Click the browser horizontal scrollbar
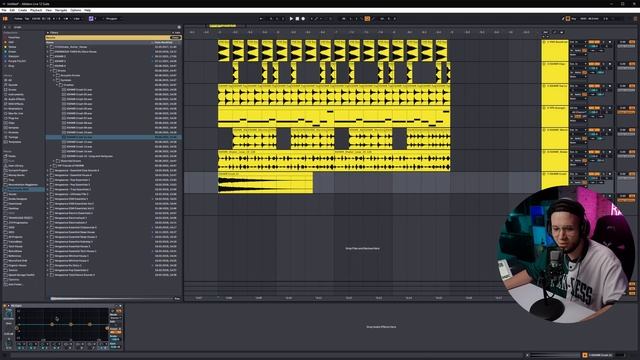This screenshot has height=360, width=640. tap(110, 299)
